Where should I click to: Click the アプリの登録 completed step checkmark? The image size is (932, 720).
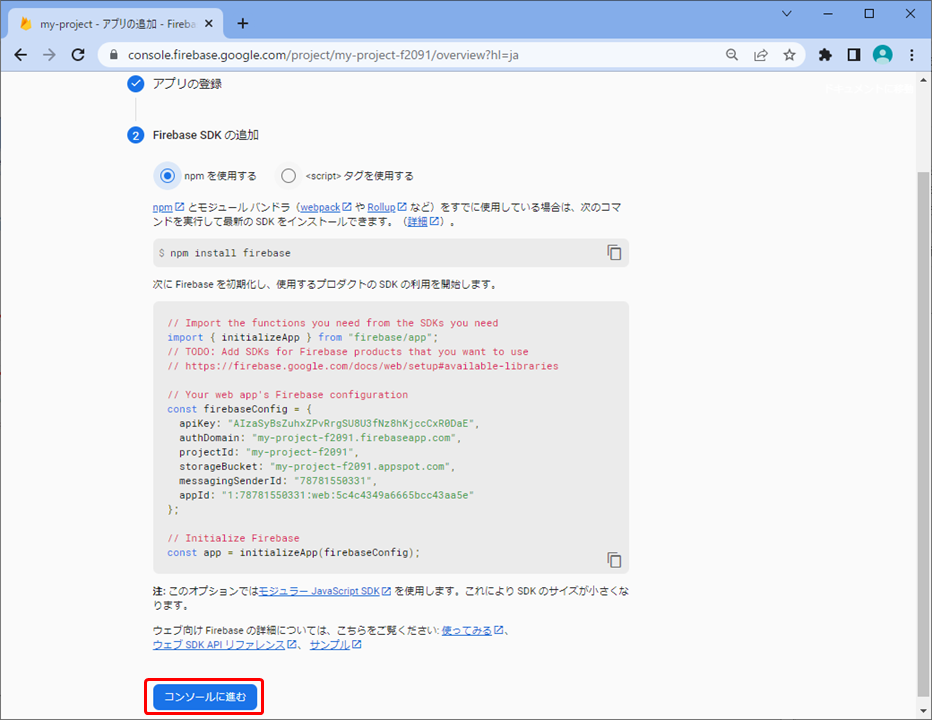click(x=136, y=84)
